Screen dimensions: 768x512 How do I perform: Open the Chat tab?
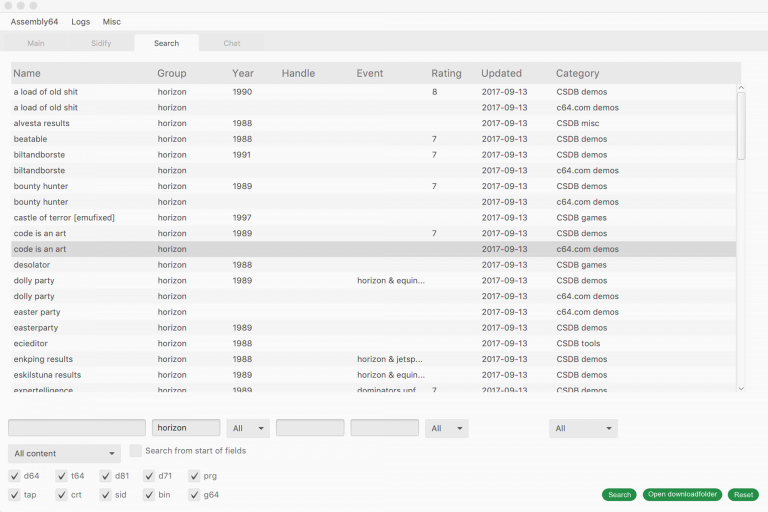[x=232, y=43]
